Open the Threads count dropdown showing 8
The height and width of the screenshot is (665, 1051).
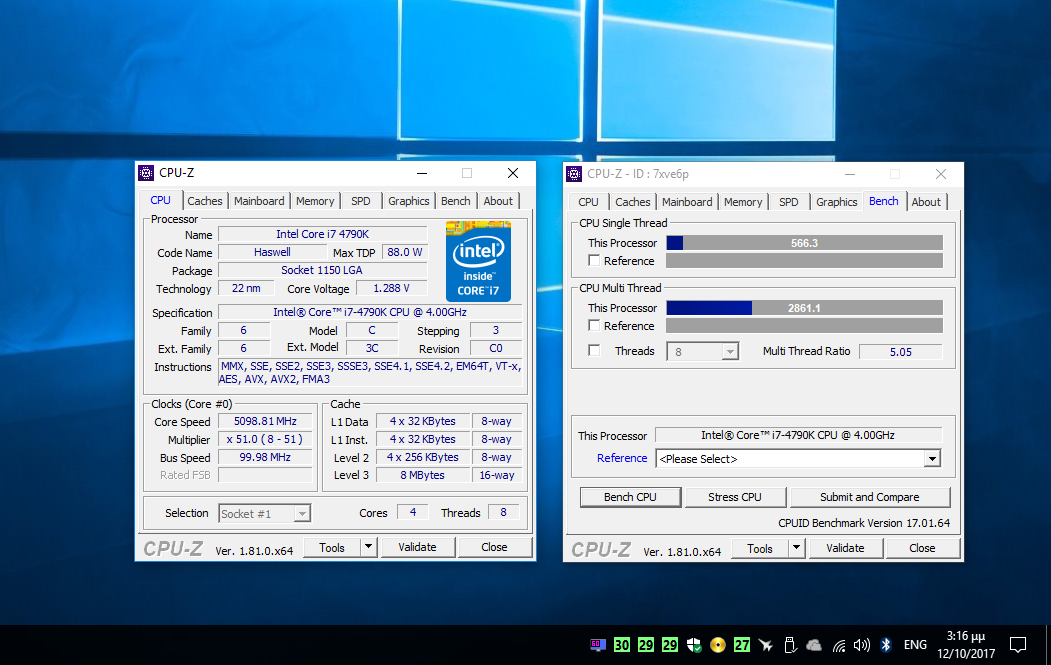(702, 351)
